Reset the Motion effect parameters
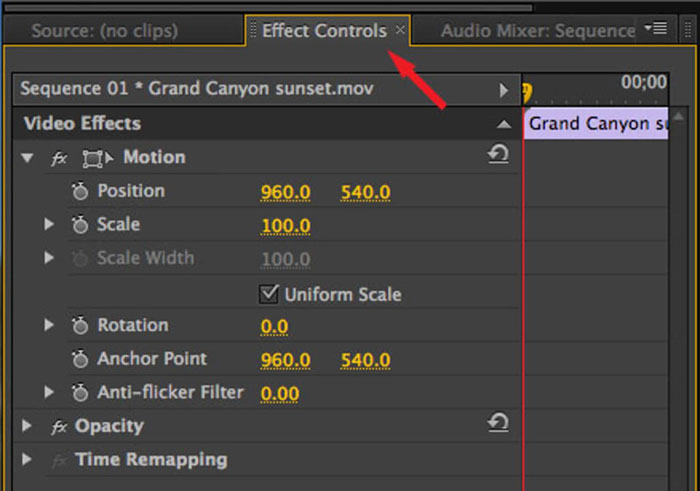The image size is (700, 491). (x=498, y=155)
